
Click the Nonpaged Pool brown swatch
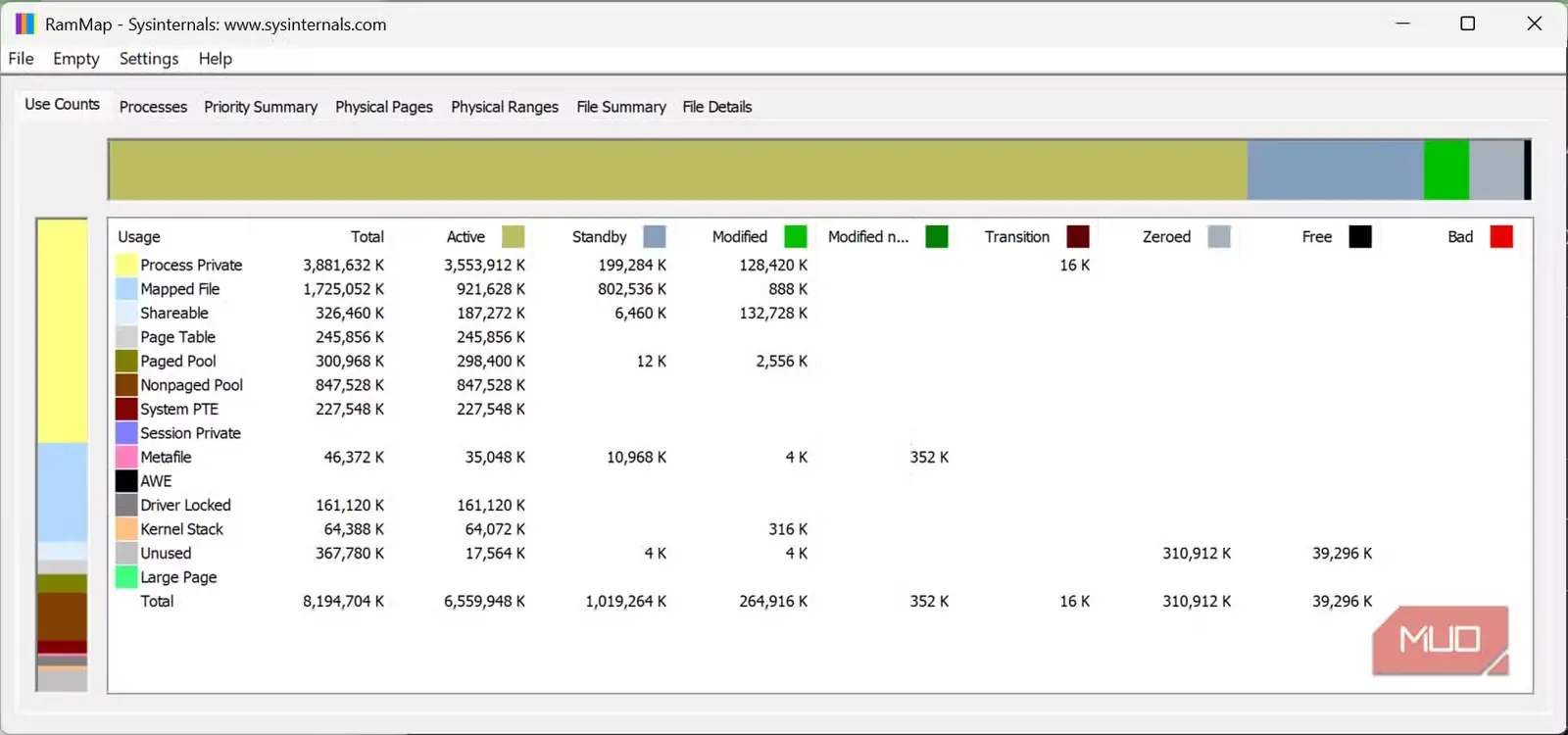pos(126,385)
